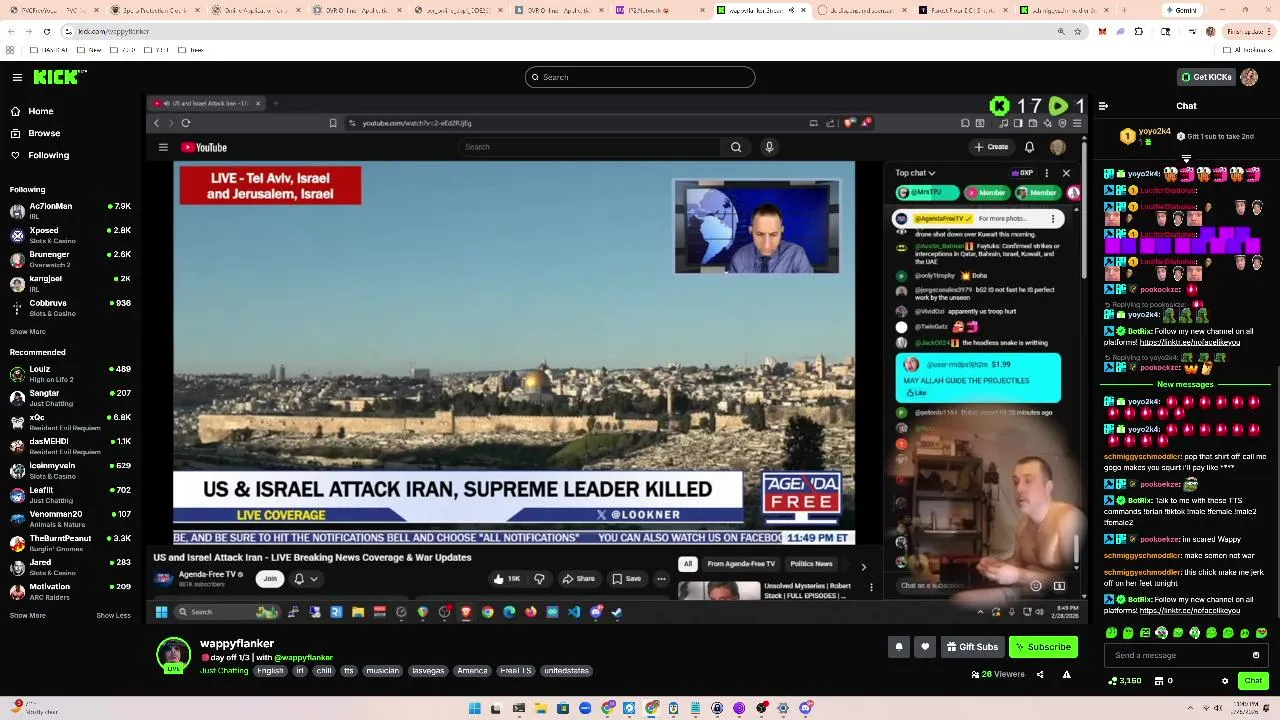The image size is (1280, 720).
Task: Send message with green Chat button
Action: [x=1253, y=681]
